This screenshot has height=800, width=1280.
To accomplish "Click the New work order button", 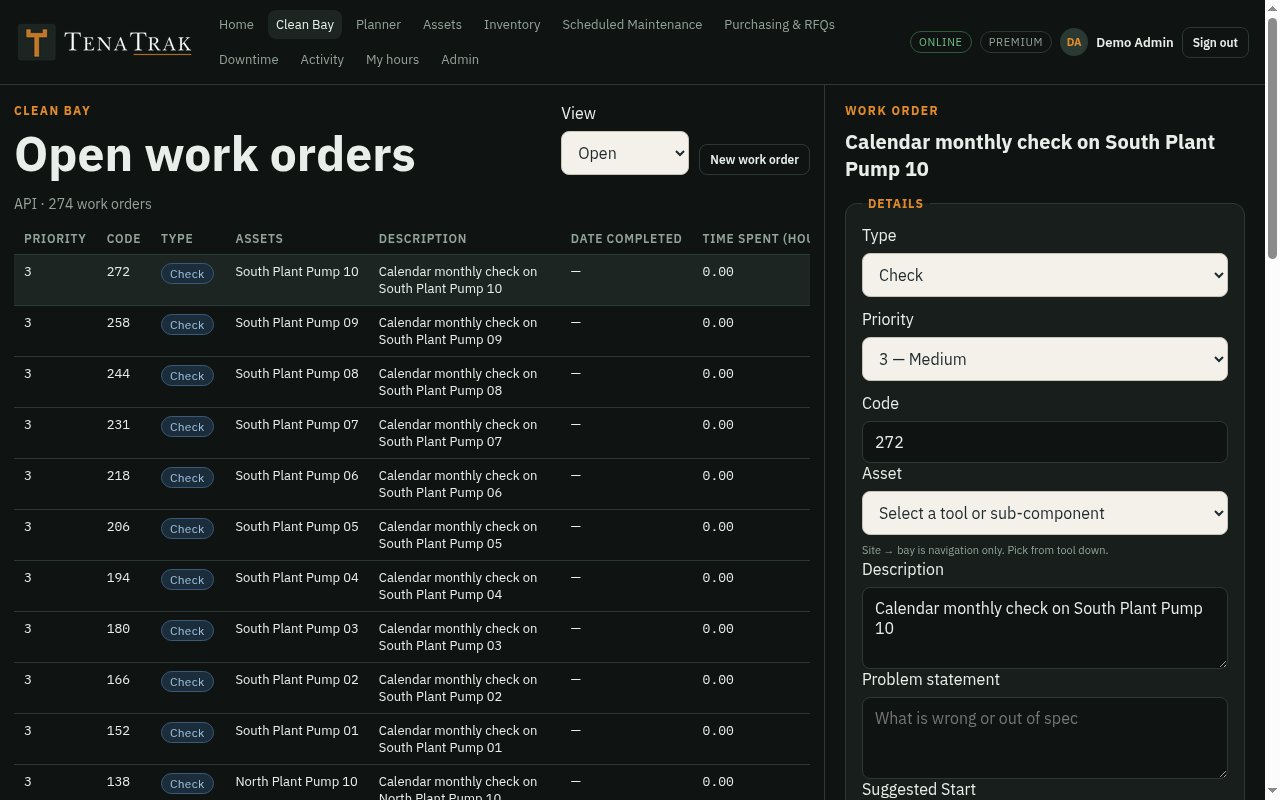I will [x=754, y=160].
